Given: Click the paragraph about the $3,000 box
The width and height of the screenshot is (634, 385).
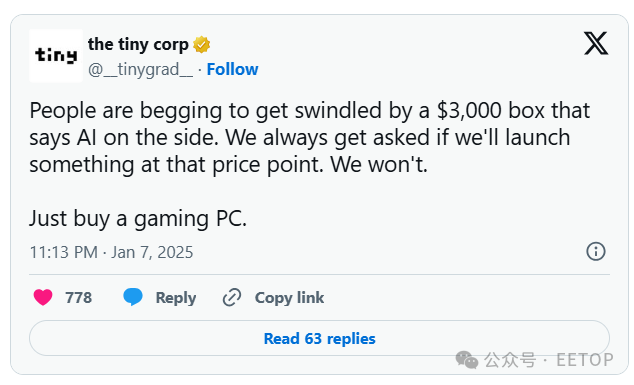Looking at the screenshot, I should pos(310,138).
